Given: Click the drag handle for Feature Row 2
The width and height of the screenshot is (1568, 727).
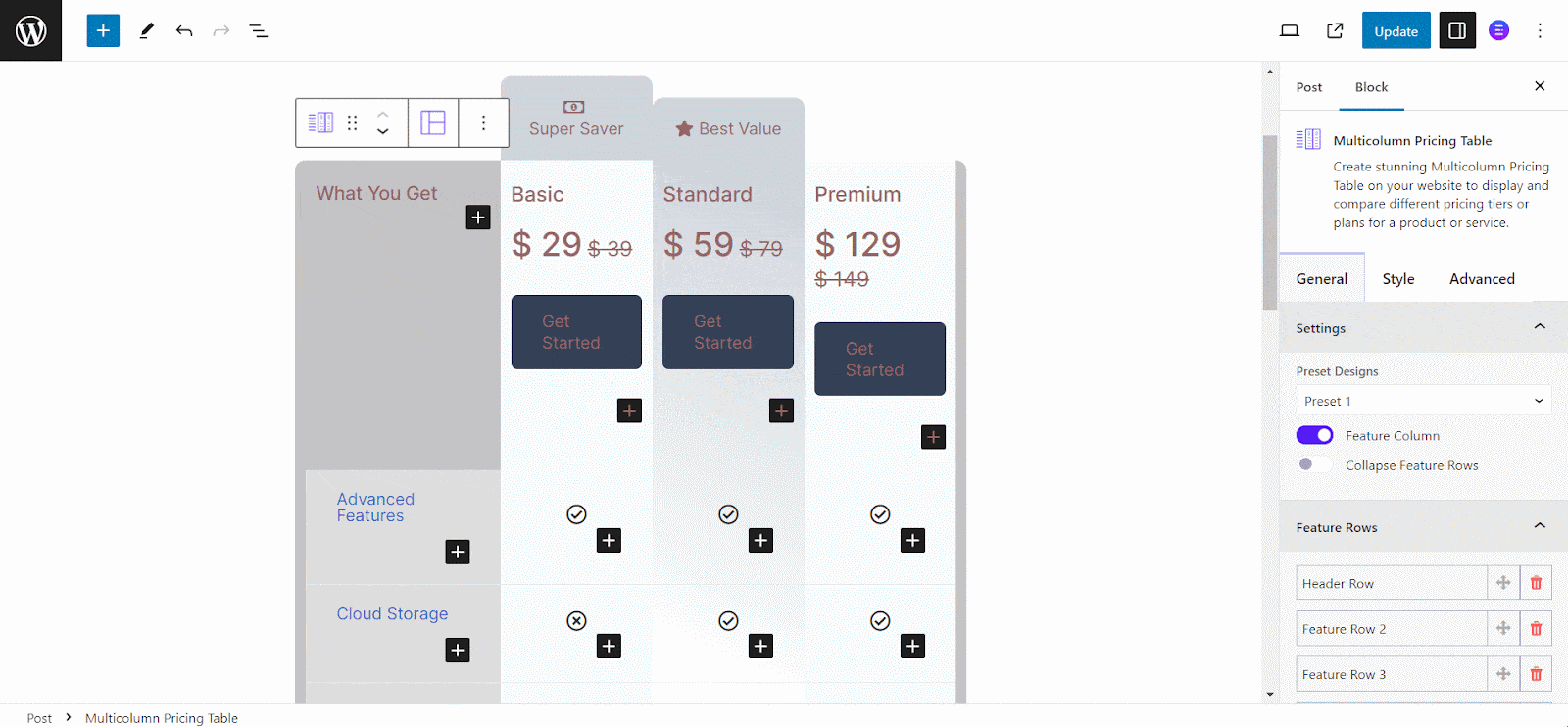Looking at the screenshot, I should click(1503, 629).
